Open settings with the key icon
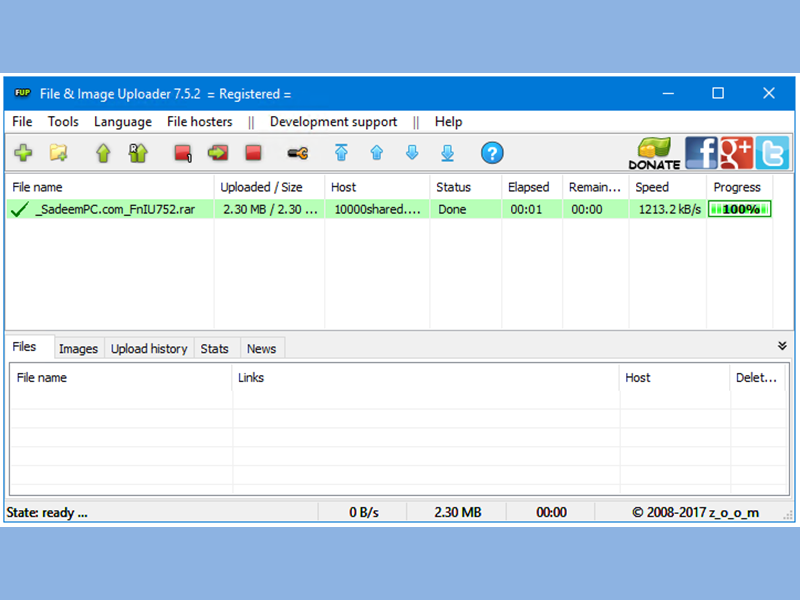This screenshot has height=600, width=800. pos(297,153)
